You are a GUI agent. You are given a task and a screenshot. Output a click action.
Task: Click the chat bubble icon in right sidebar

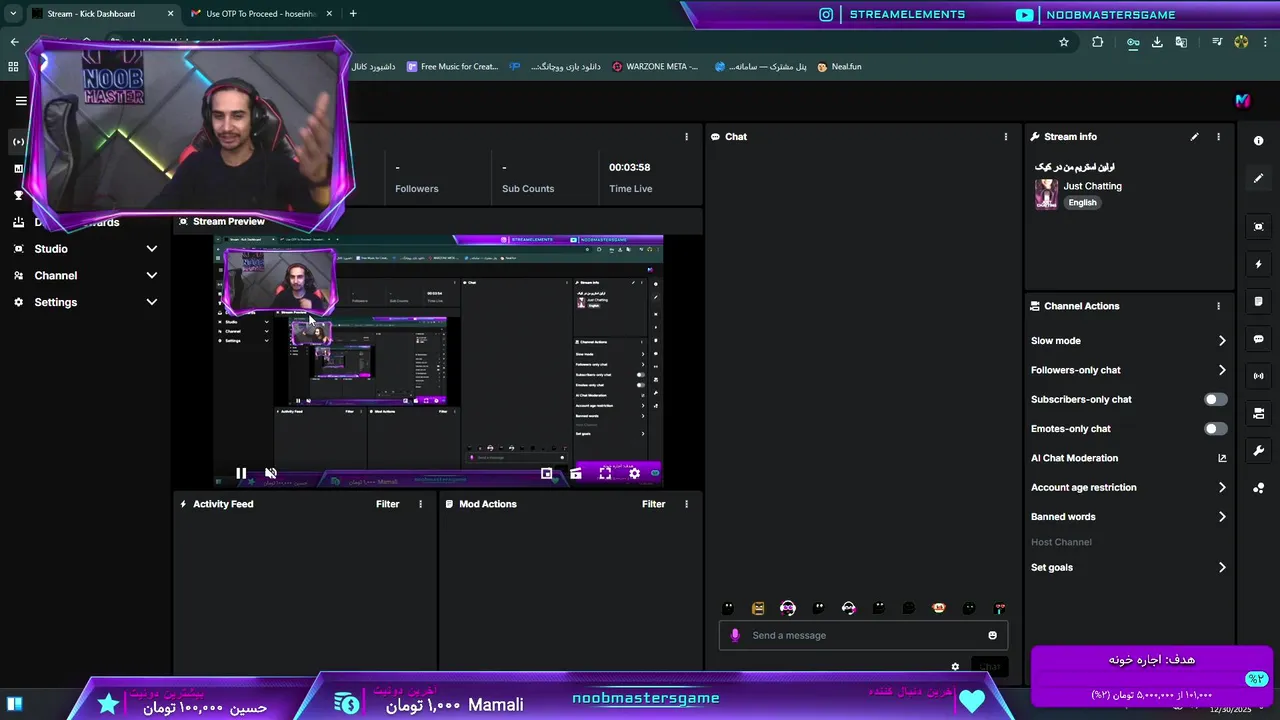(x=1258, y=339)
